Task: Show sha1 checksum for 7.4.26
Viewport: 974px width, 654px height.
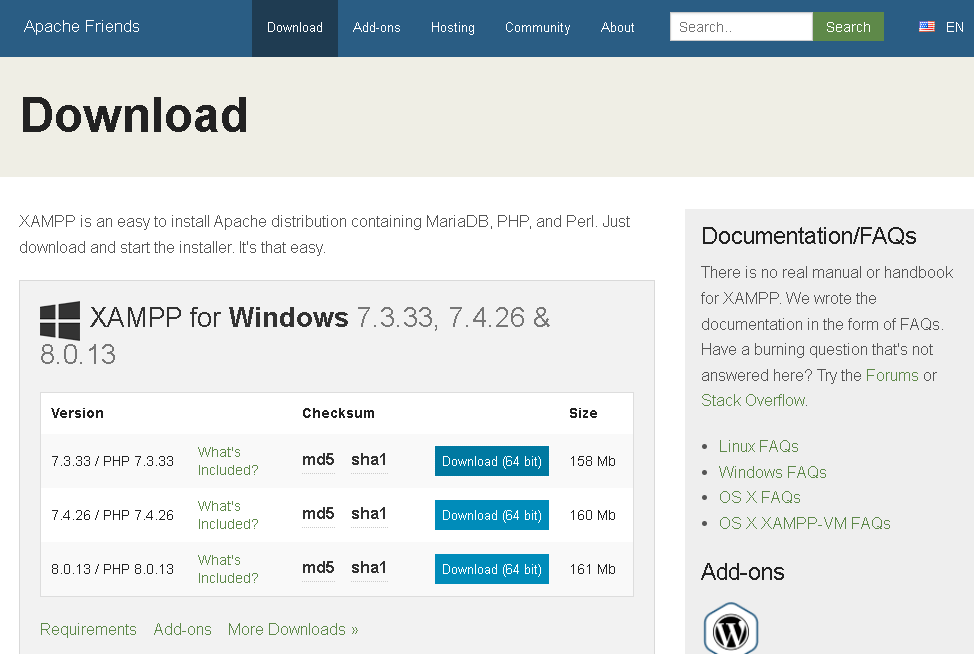Action: pyautogui.click(x=369, y=514)
